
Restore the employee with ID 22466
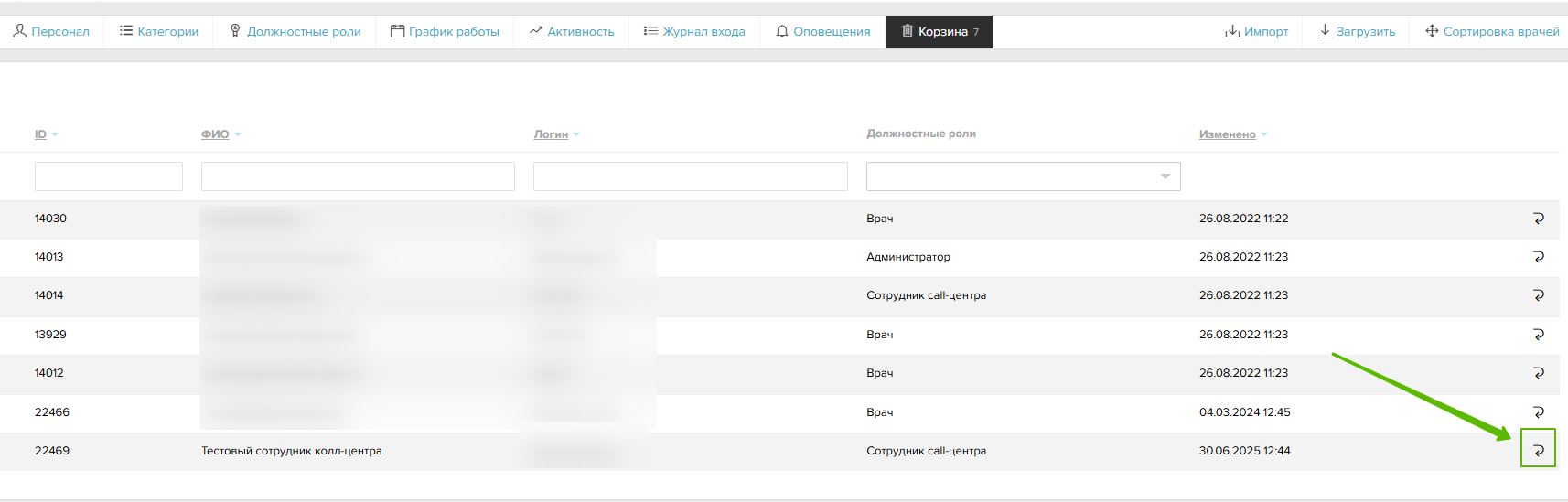(1538, 412)
